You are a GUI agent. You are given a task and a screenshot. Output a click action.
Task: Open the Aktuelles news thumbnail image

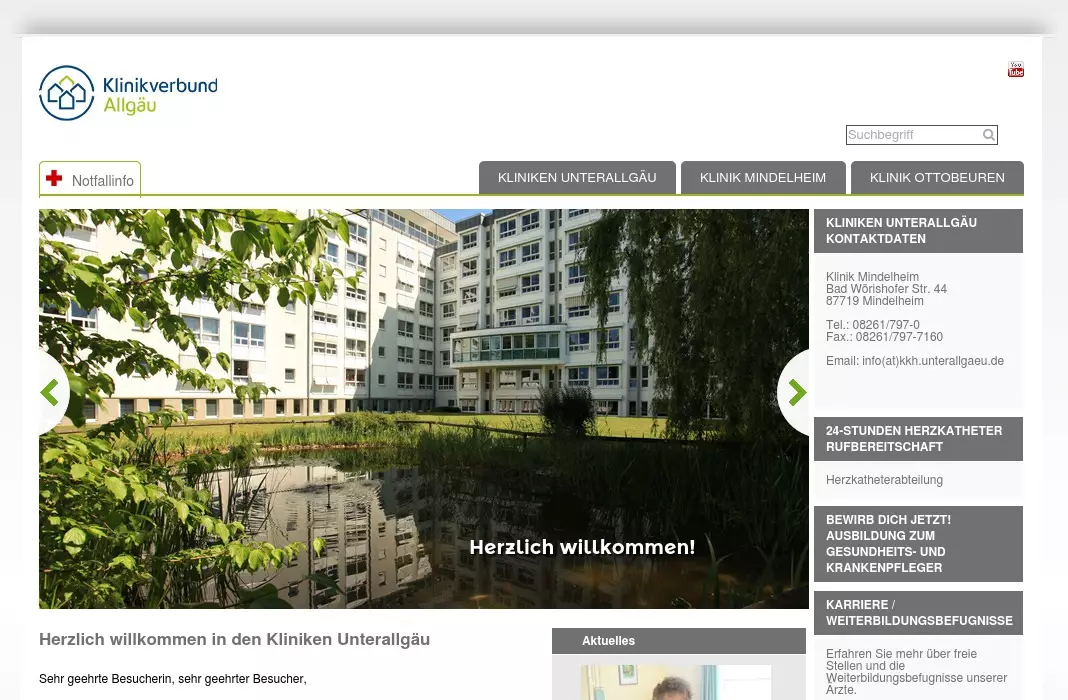(676, 682)
